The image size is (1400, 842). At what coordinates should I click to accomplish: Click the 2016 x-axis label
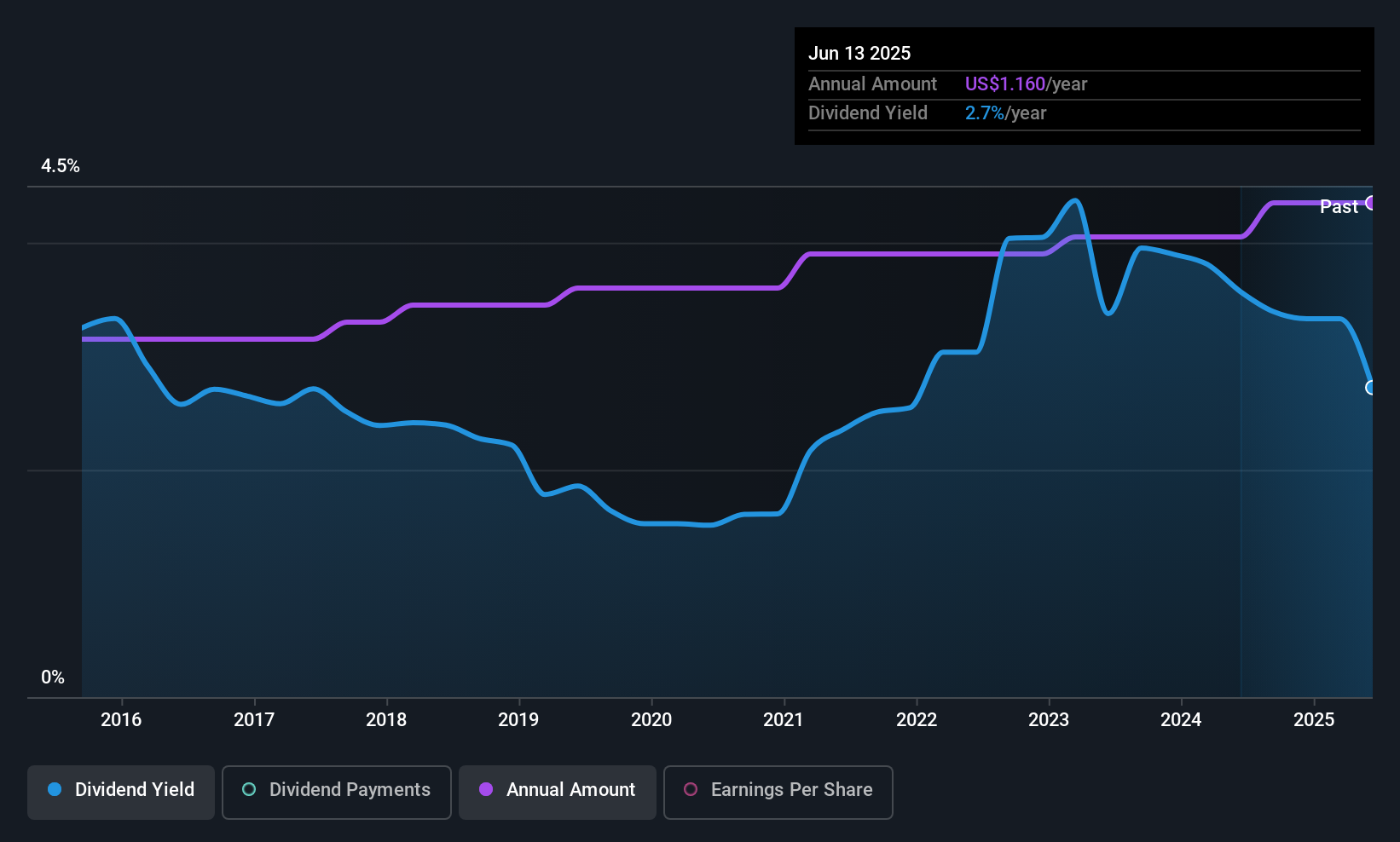tap(121, 719)
